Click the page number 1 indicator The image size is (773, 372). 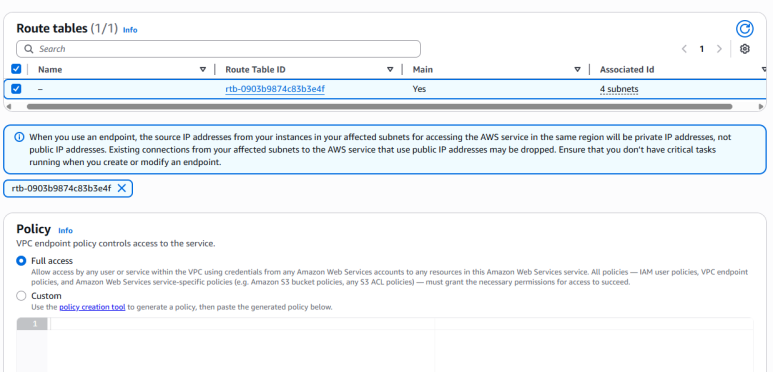click(x=702, y=49)
